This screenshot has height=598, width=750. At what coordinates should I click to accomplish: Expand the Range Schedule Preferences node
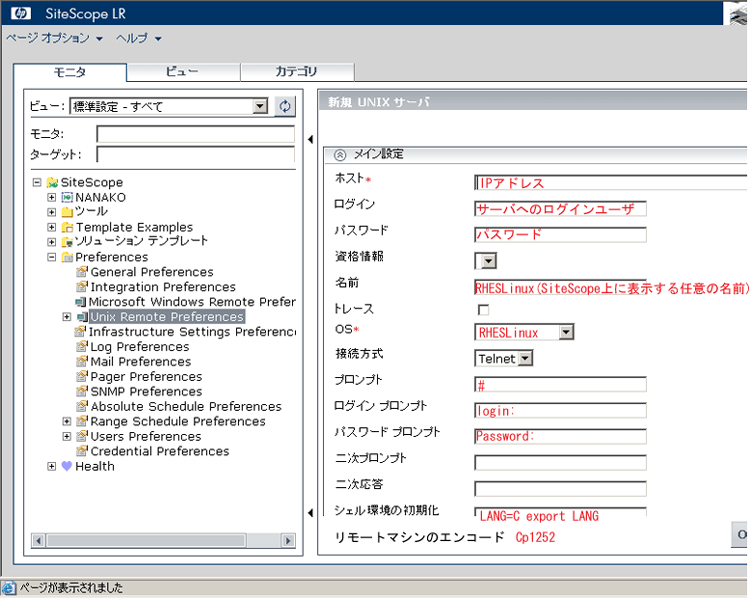pyautogui.click(x=67, y=421)
